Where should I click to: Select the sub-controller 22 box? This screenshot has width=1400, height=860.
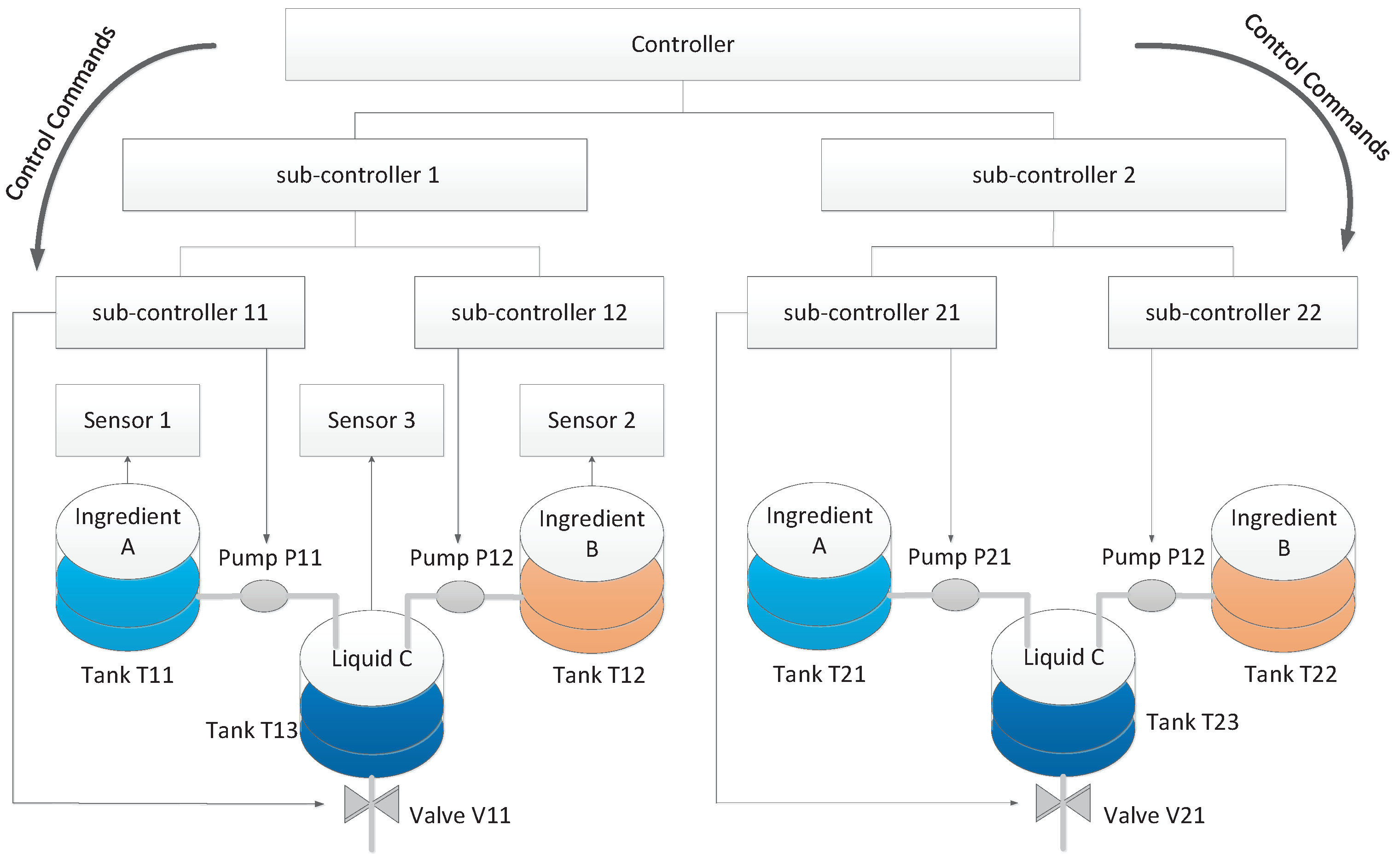1233,312
